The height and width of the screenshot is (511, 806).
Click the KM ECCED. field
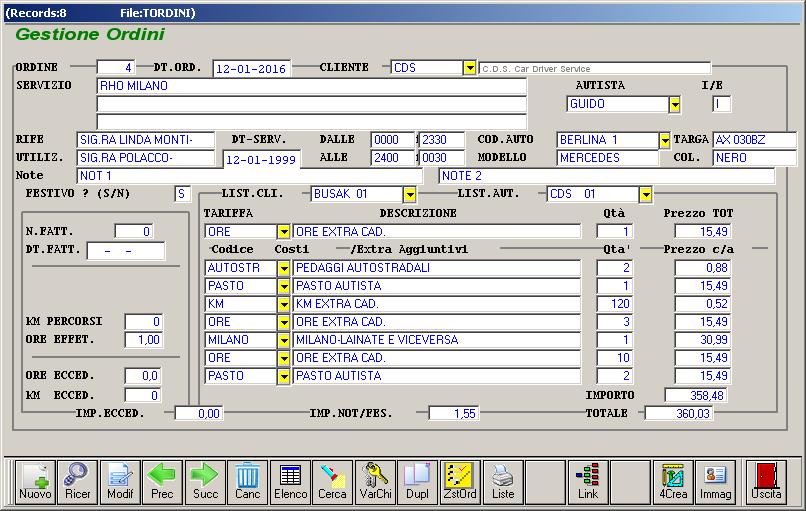[143, 395]
